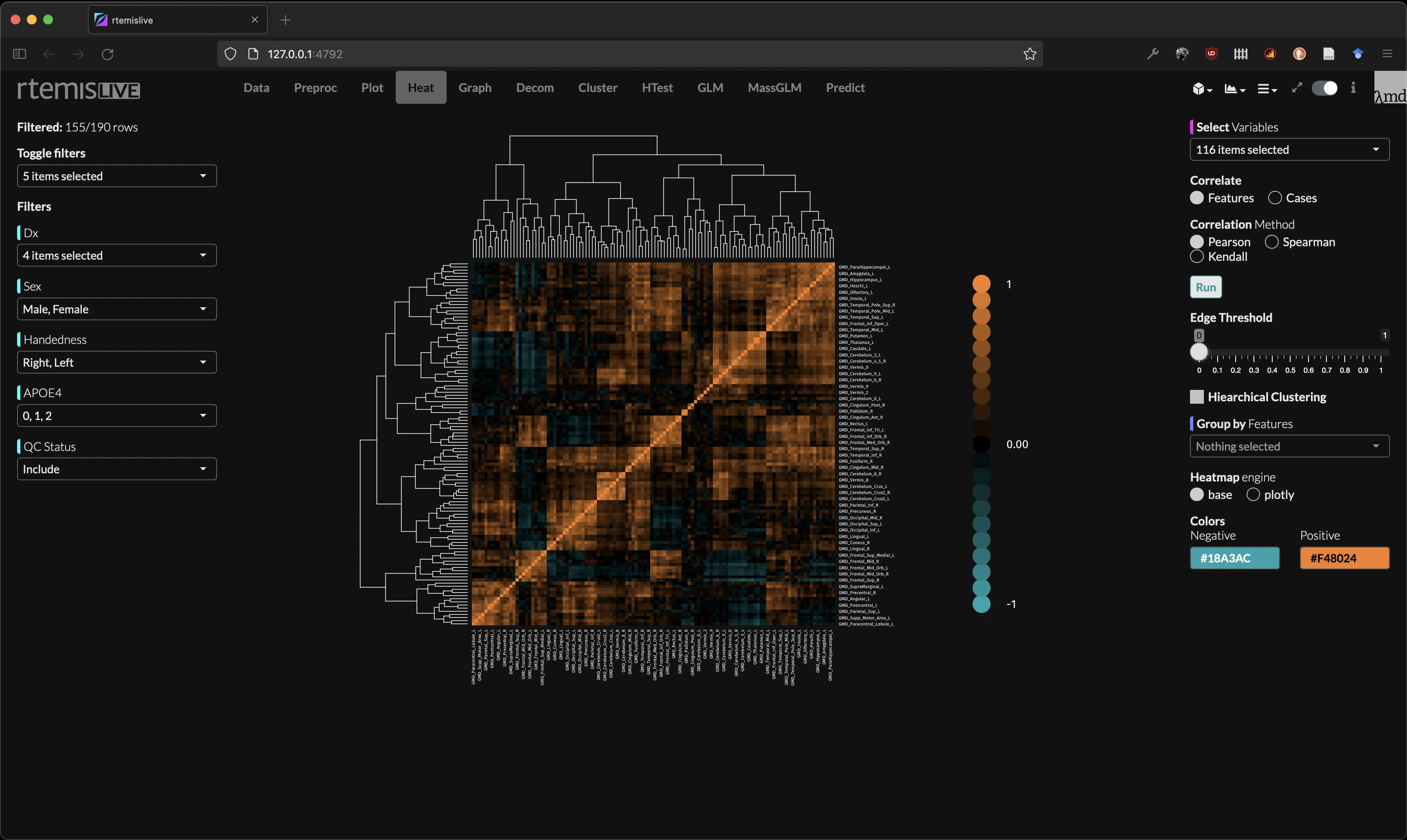Click the Run button
Image resolution: width=1407 pixels, height=840 pixels.
point(1205,287)
